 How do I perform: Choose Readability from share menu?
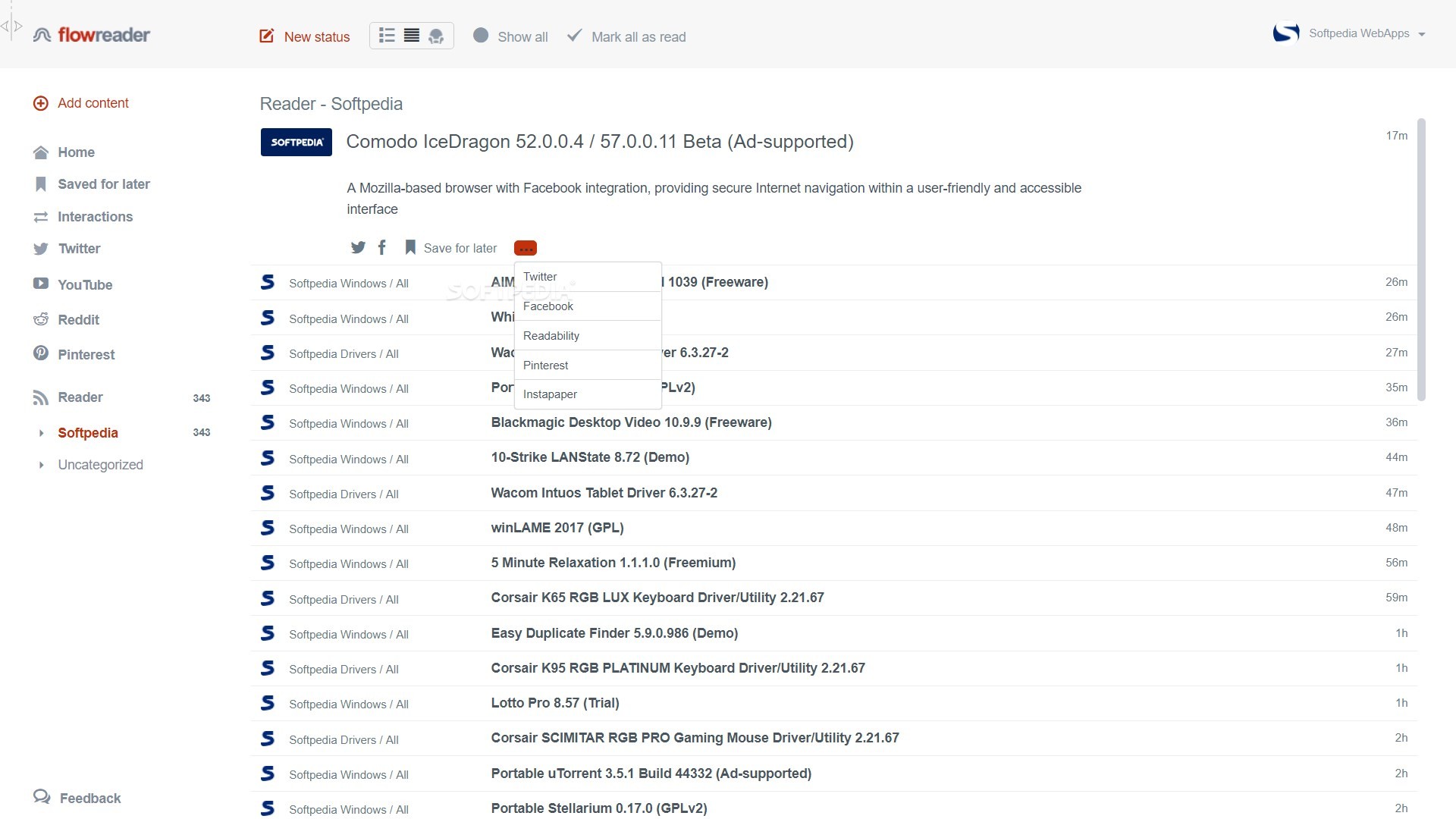[588, 336]
